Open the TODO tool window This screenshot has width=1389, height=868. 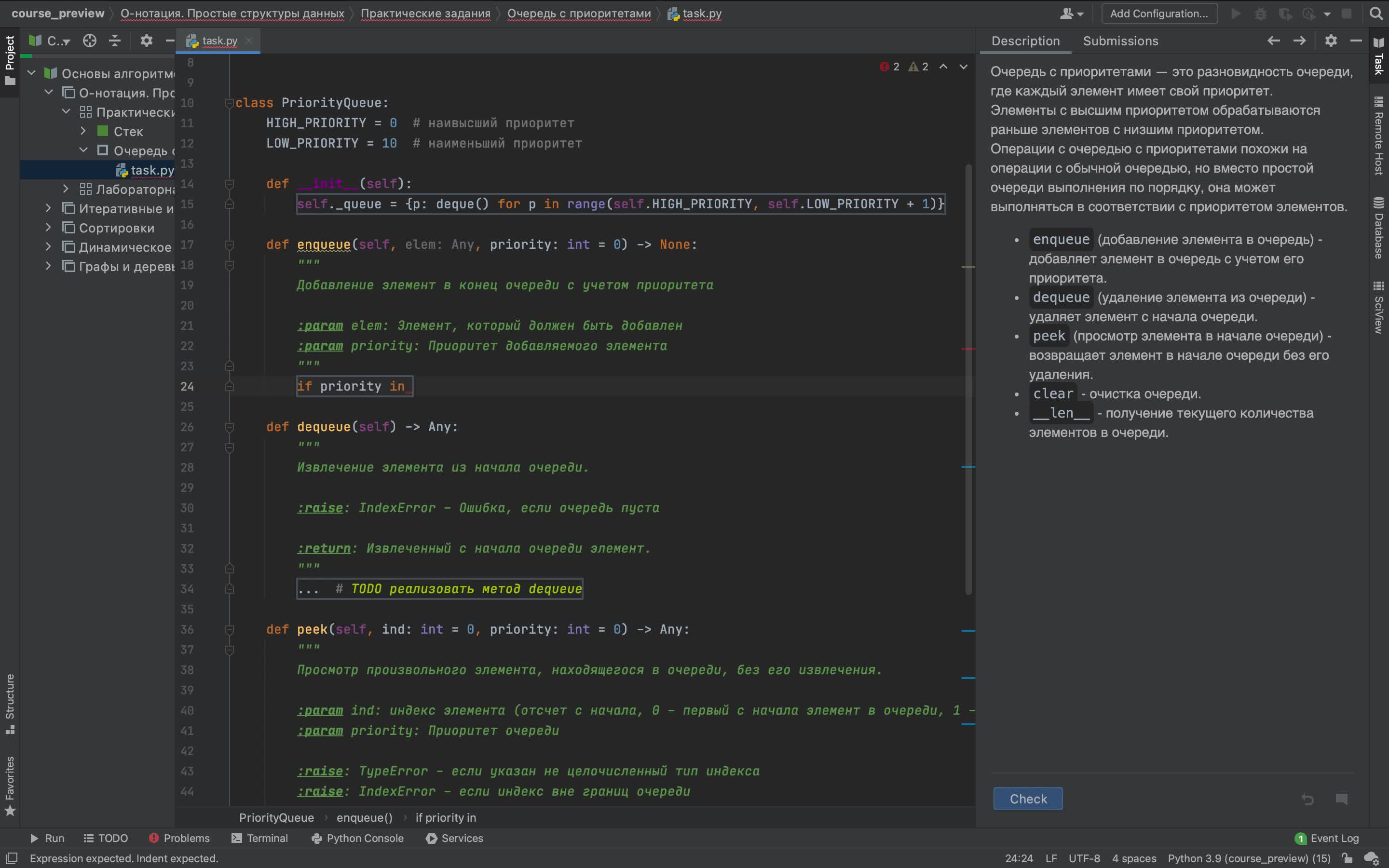(106, 838)
